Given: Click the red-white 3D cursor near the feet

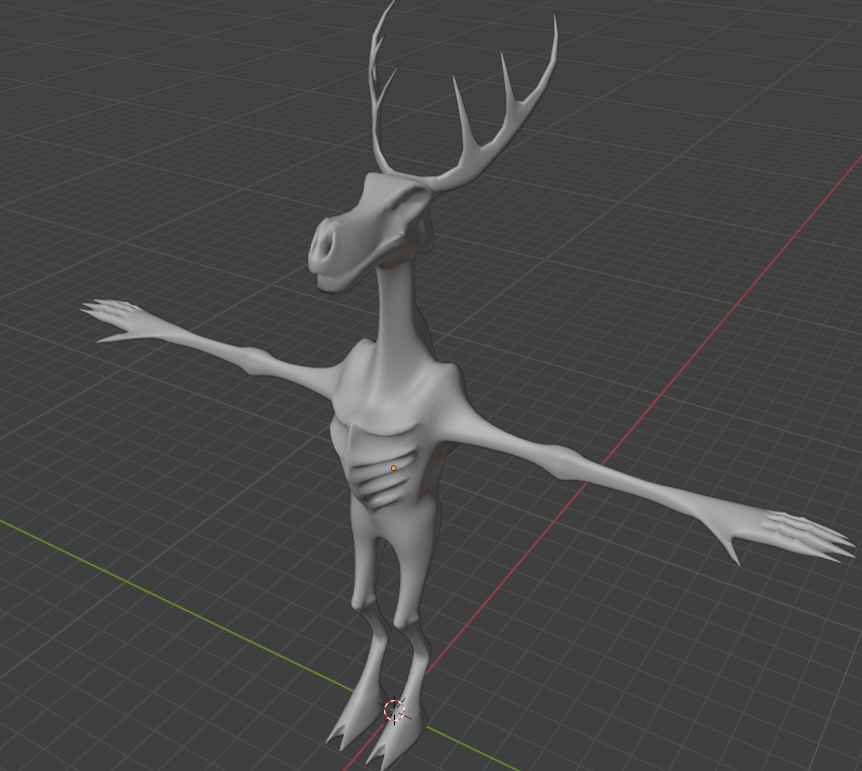Looking at the screenshot, I should [x=394, y=710].
